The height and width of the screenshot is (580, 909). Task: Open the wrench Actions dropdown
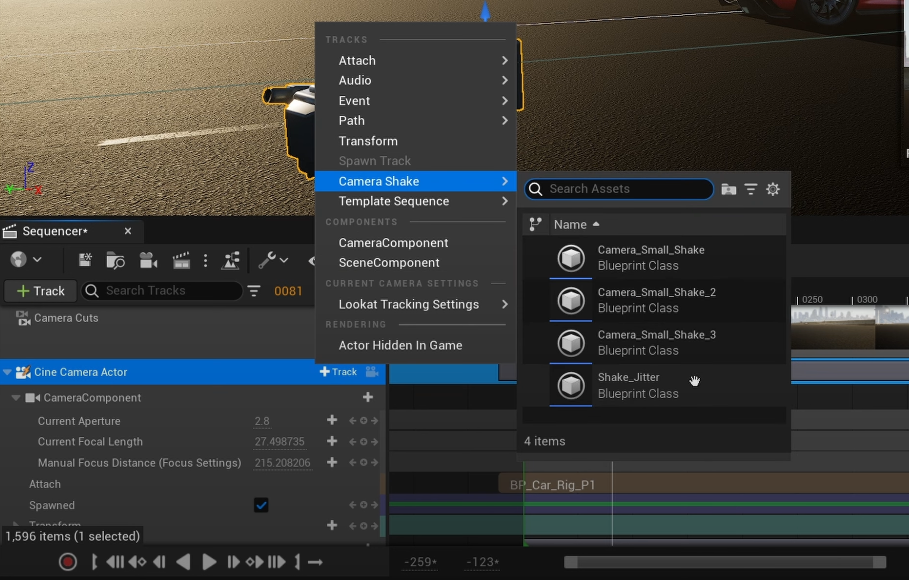click(272, 260)
